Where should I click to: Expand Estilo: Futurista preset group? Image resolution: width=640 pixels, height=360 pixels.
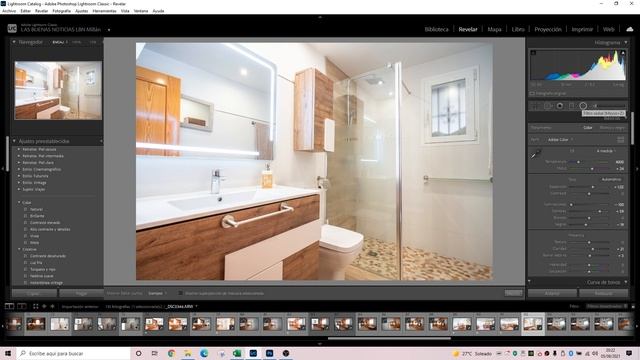pos(19,176)
